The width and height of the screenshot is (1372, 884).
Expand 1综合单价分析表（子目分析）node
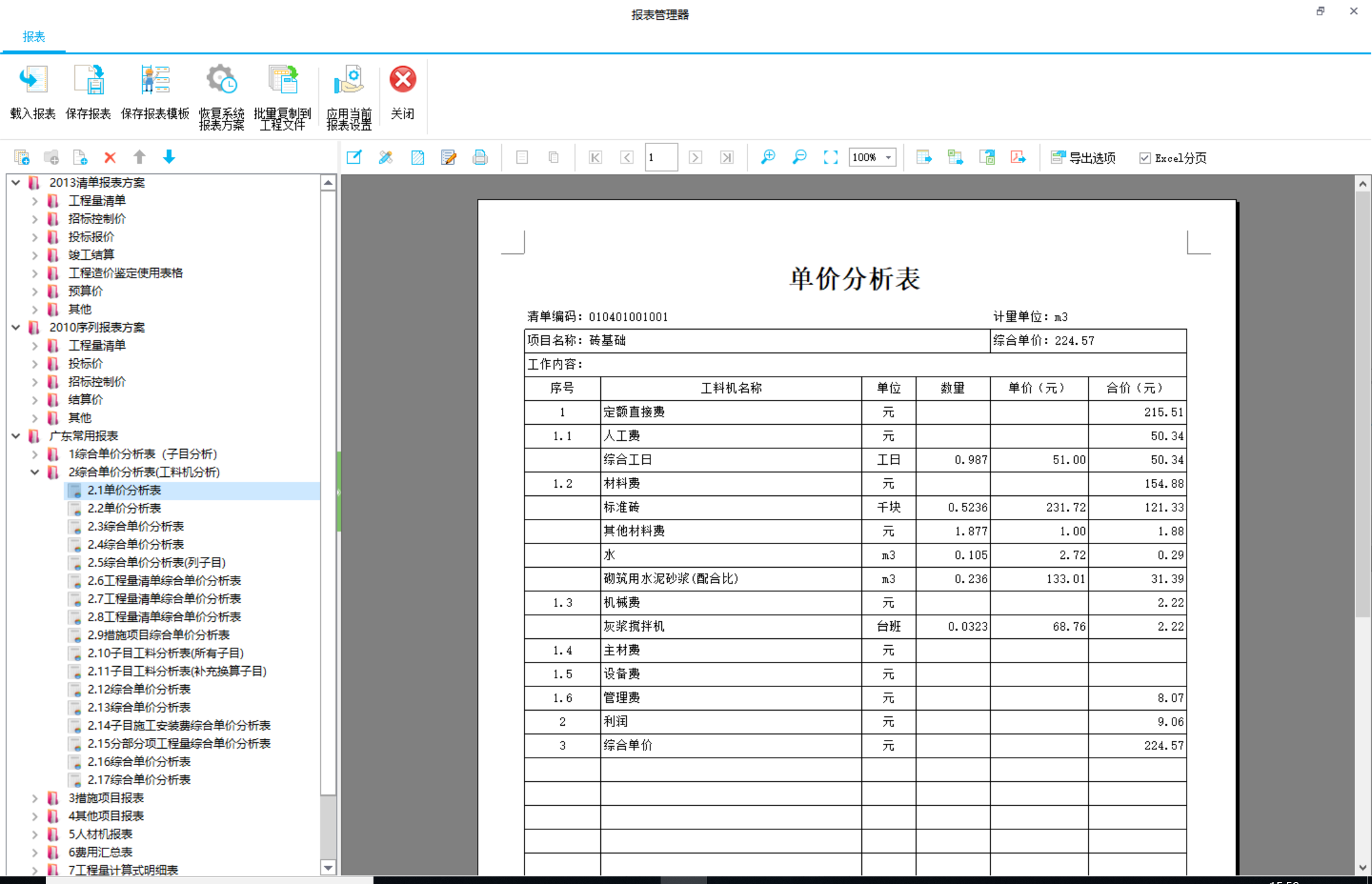coord(35,454)
